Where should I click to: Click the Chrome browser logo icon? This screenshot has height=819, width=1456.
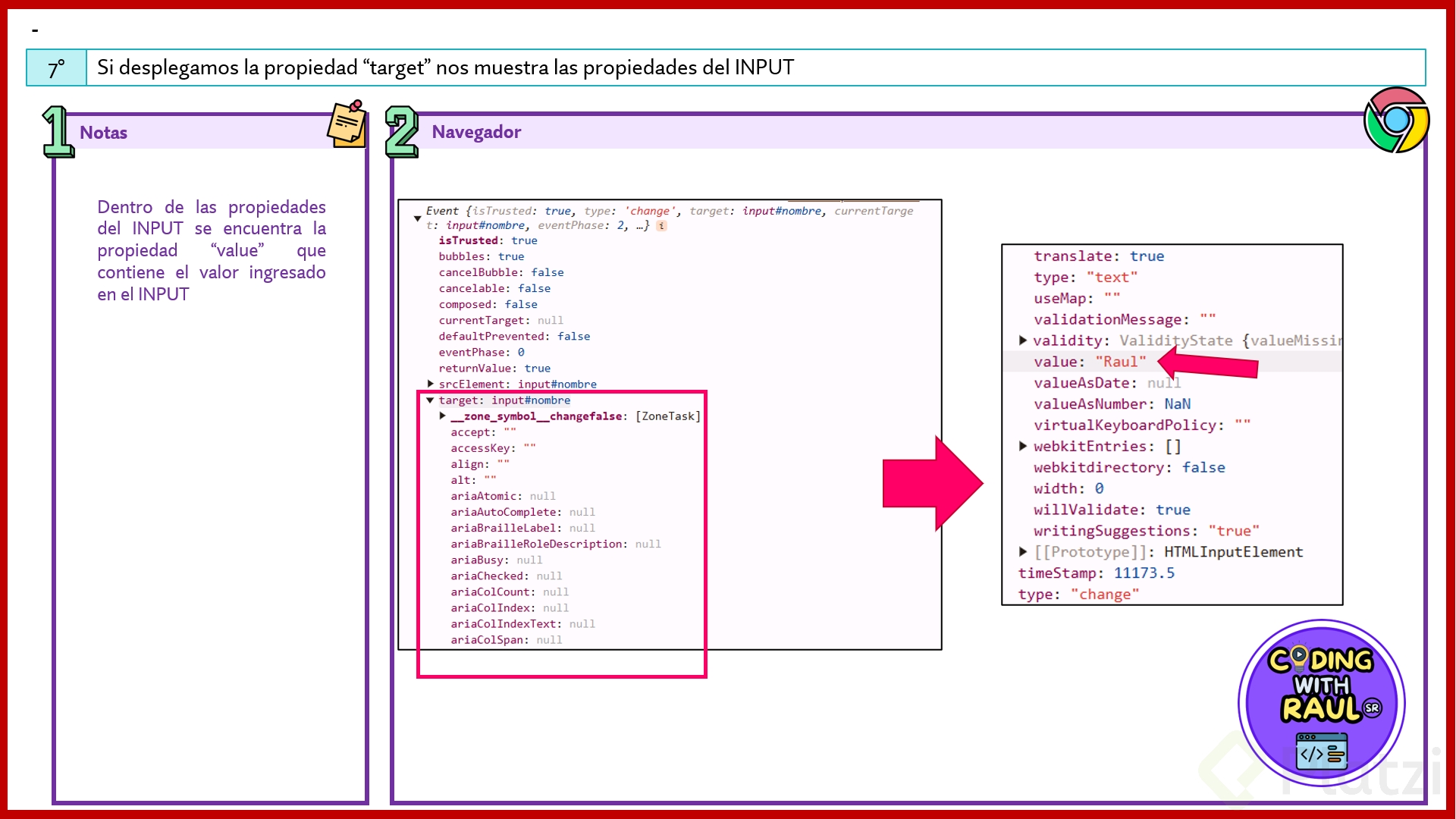point(1396,120)
